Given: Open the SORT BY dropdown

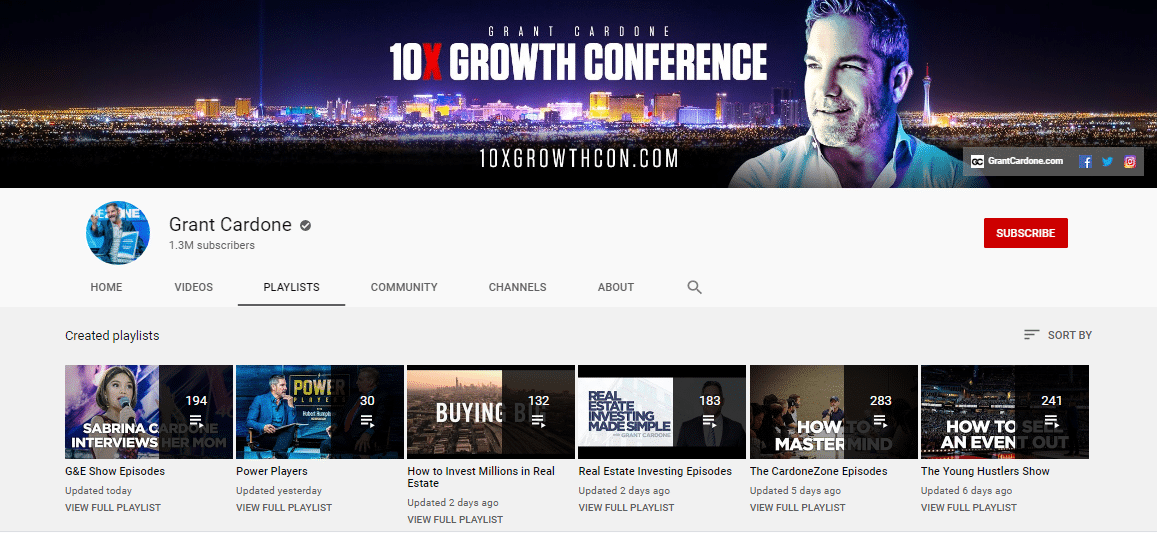Looking at the screenshot, I should click(x=1057, y=335).
